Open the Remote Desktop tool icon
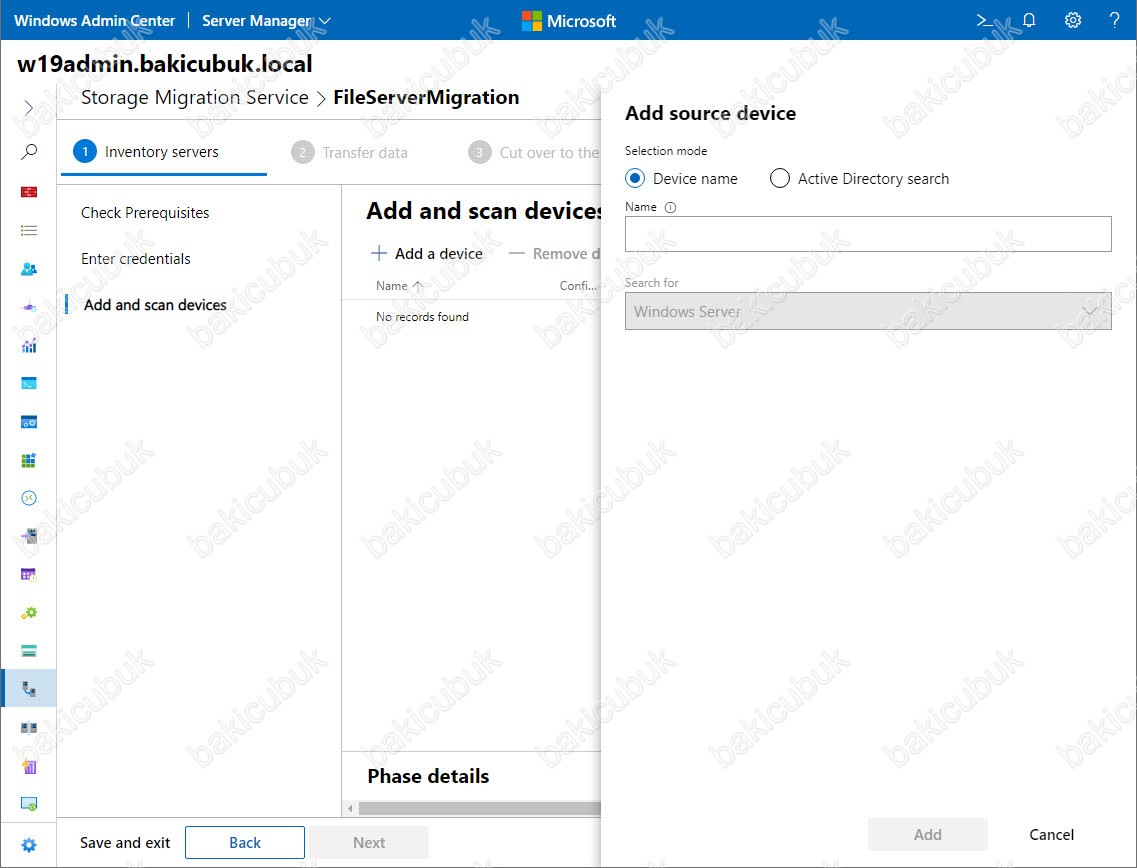1137x868 pixels. [x=29, y=498]
